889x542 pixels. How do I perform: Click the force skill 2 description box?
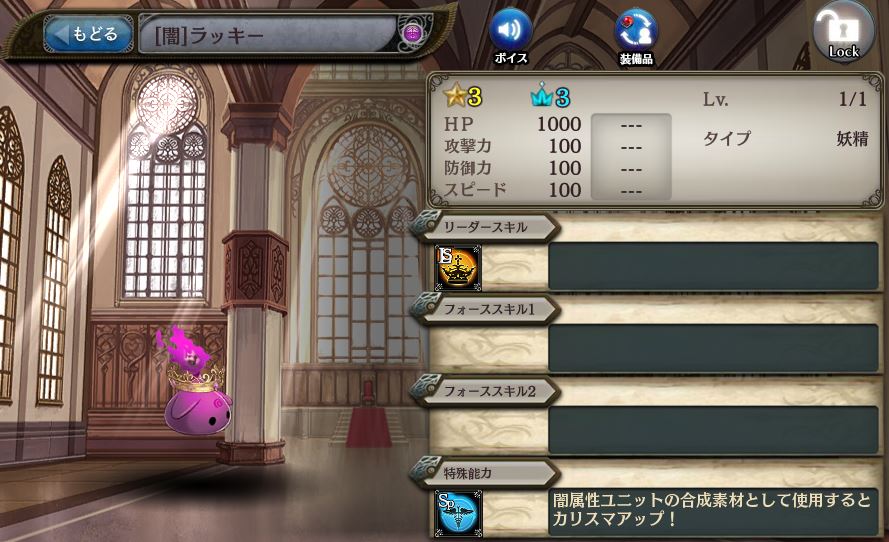[x=713, y=430]
